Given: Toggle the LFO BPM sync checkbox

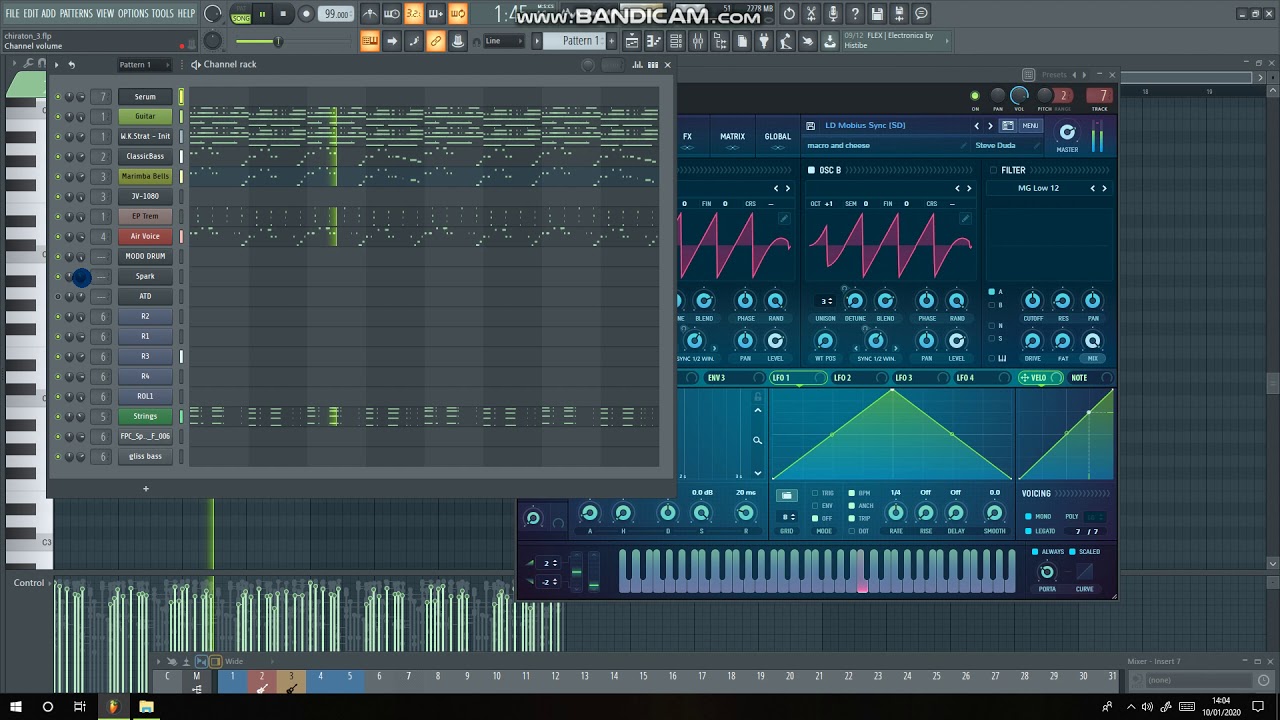Looking at the screenshot, I should coord(852,493).
